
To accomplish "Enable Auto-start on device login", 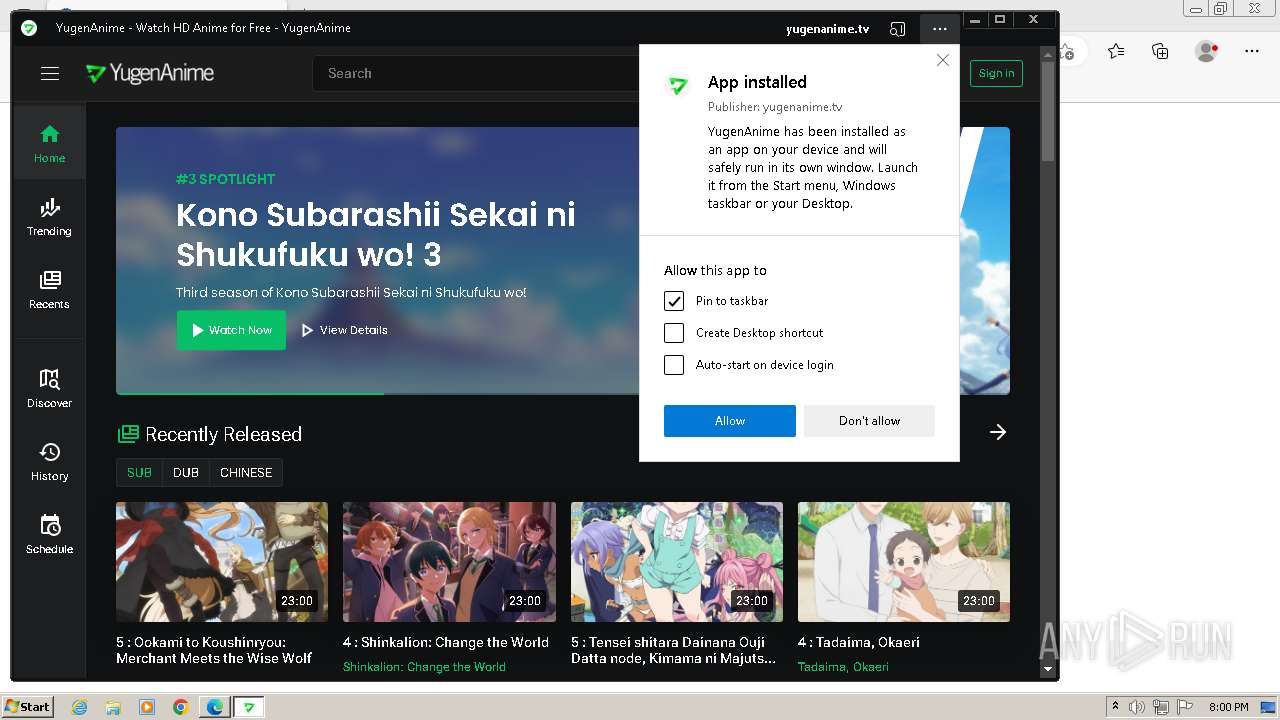I will (x=674, y=365).
